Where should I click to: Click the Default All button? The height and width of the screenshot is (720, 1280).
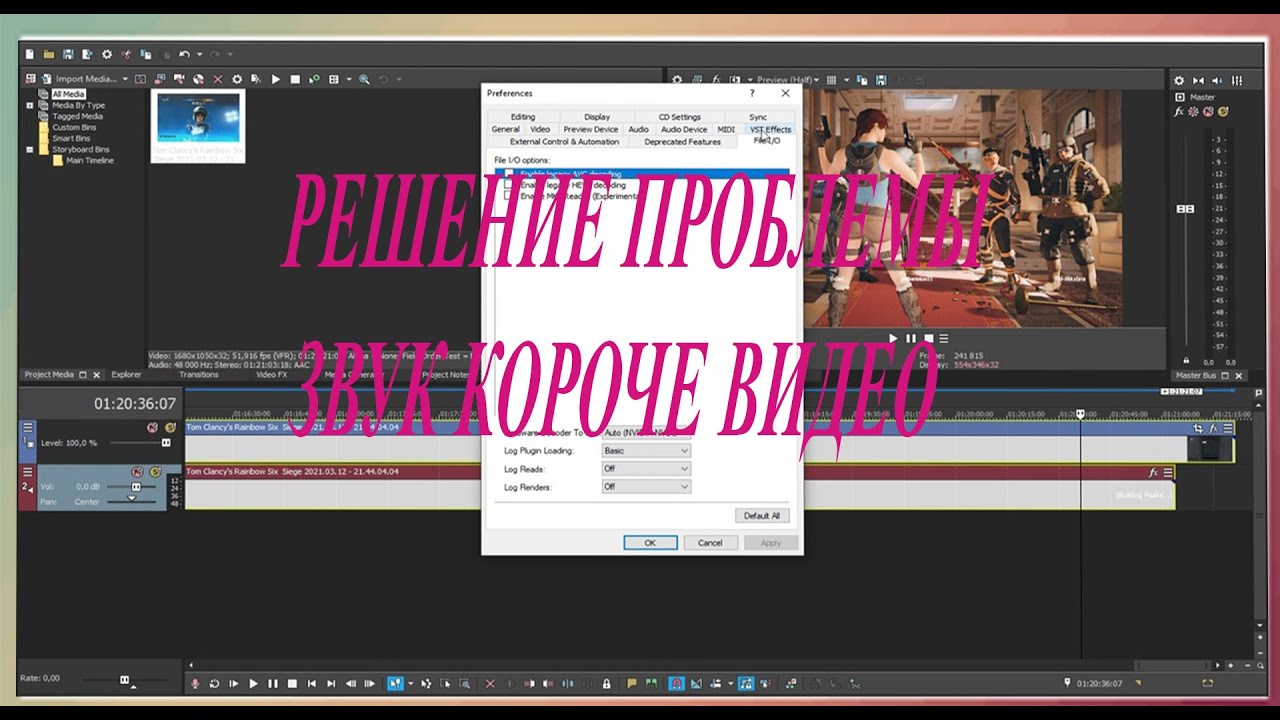[x=762, y=516]
